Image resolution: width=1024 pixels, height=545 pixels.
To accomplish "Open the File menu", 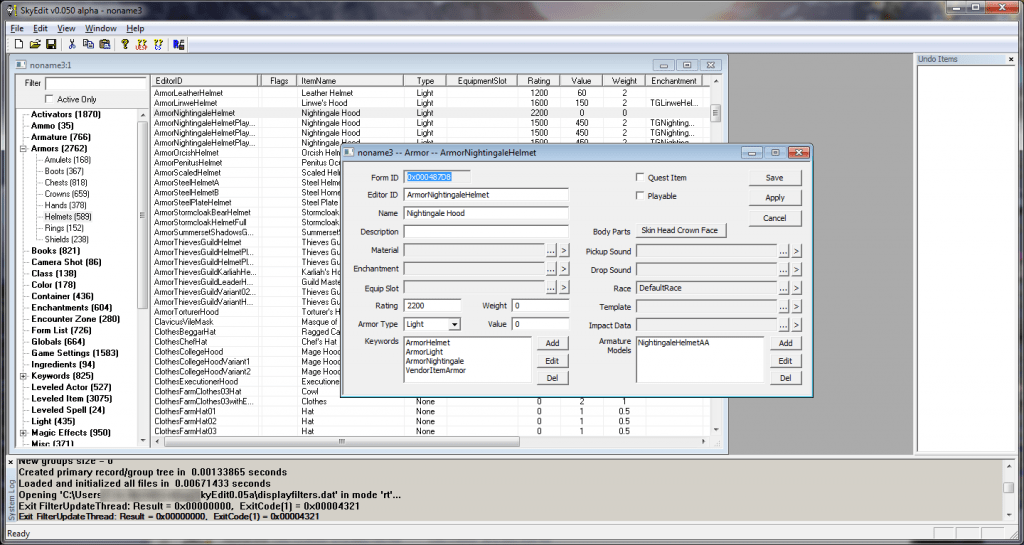I will 17,28.
